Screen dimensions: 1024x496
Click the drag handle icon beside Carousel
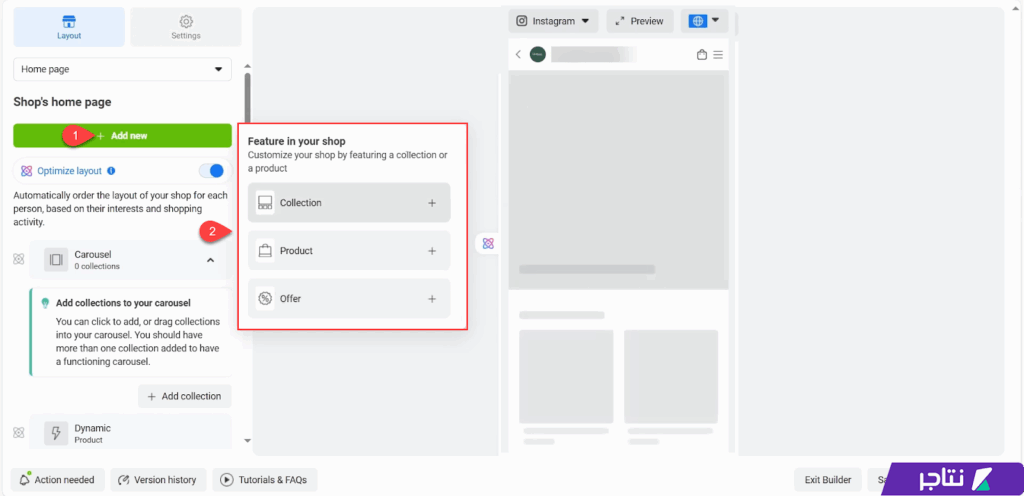pyautogui.click(x=18, y=260)
